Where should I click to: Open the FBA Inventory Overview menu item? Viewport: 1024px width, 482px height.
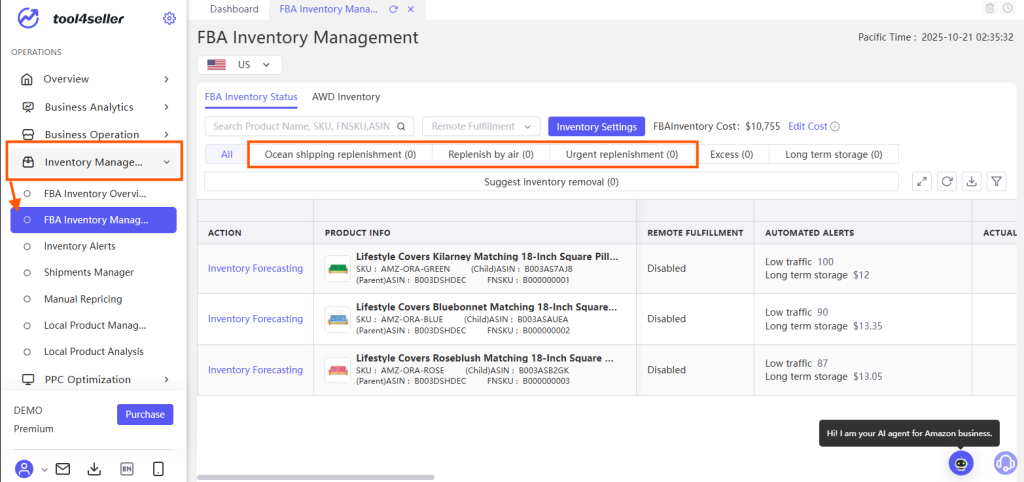coord(93,193)
